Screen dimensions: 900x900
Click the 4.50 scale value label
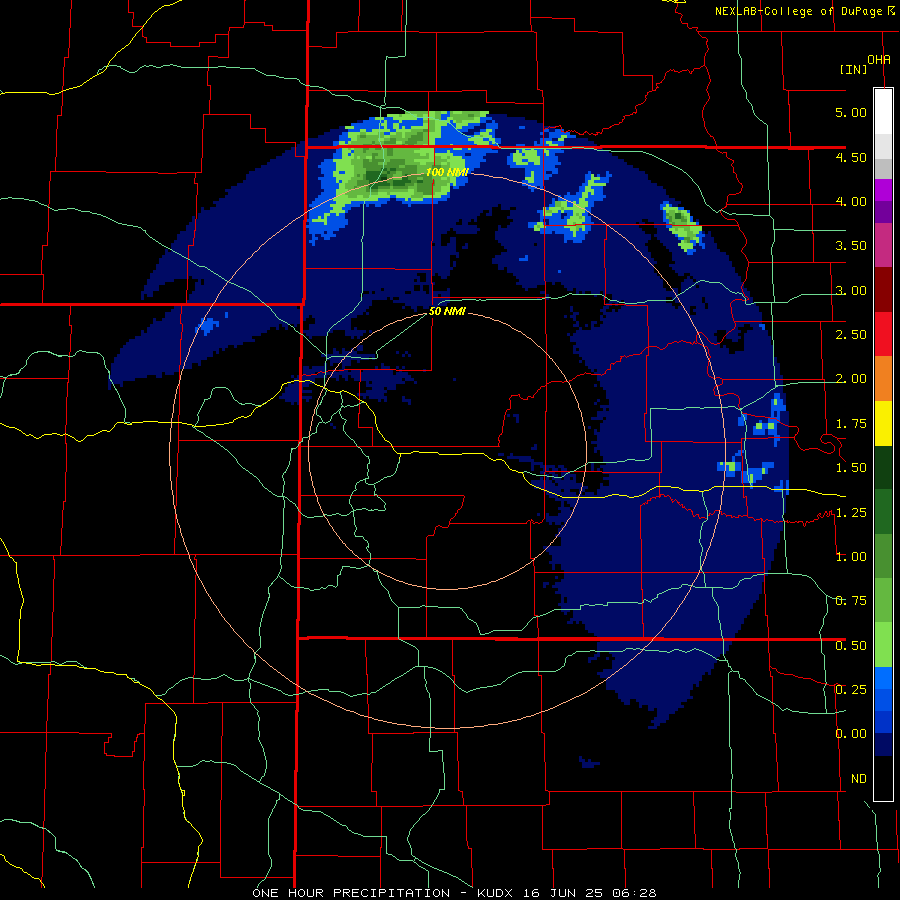(851, 157)
